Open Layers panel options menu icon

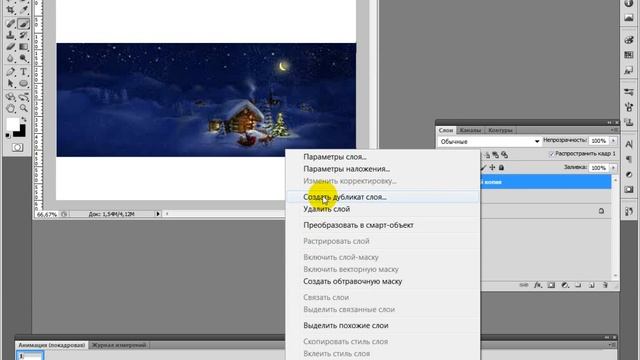(x=614, y=130)
